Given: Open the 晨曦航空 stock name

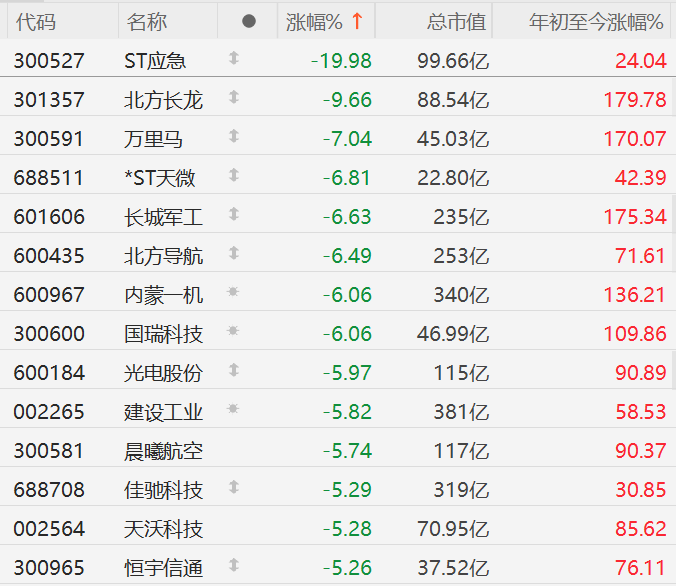Looking at the screenshot, I should click(163, 451).
